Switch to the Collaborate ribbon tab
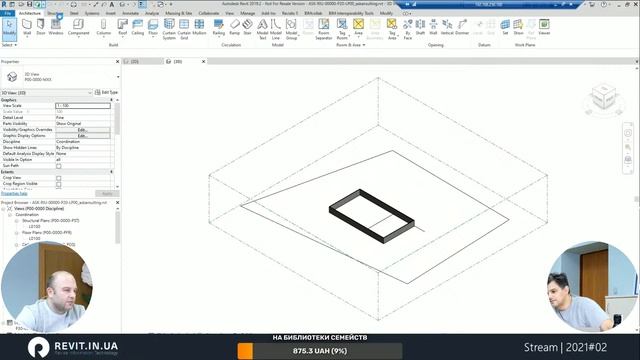 (209, 13)
